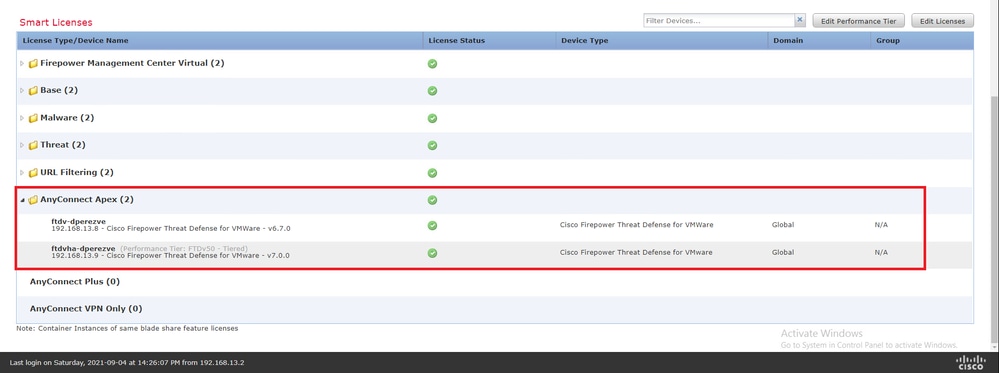Click green status icon for Malware
Screen dimensions: 999x373
point(432,118)
